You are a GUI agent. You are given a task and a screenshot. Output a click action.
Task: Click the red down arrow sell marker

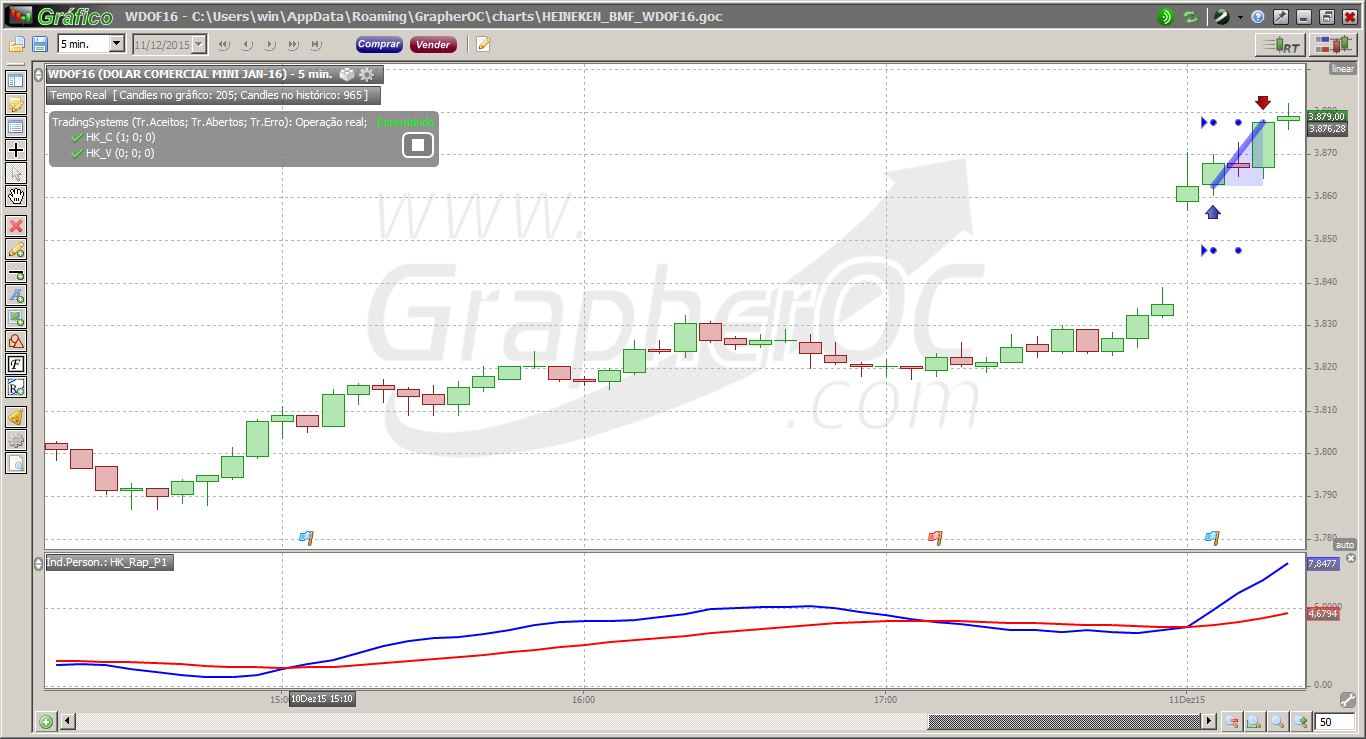[1263, 102]
